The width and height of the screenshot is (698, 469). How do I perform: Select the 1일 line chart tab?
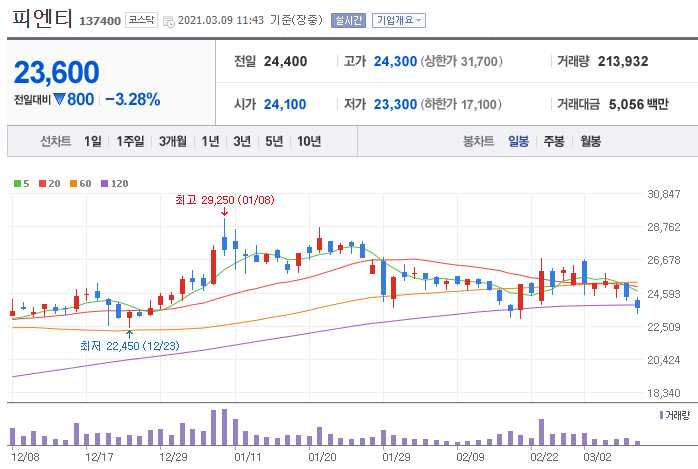click(x=93, y=142)
